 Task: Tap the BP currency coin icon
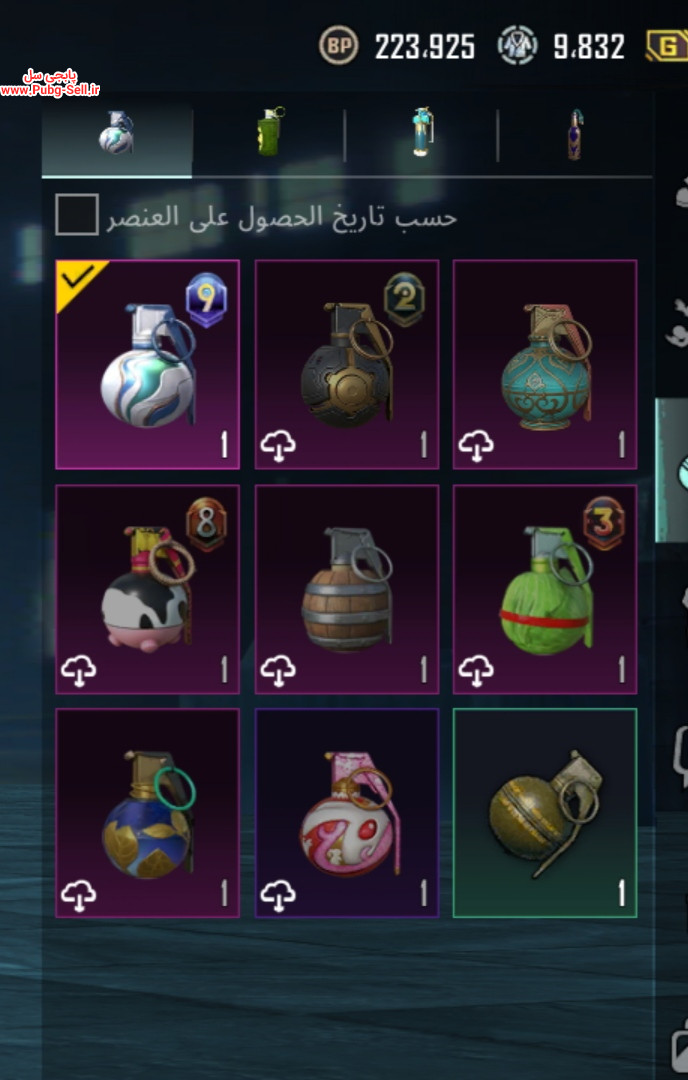[338, 45]
